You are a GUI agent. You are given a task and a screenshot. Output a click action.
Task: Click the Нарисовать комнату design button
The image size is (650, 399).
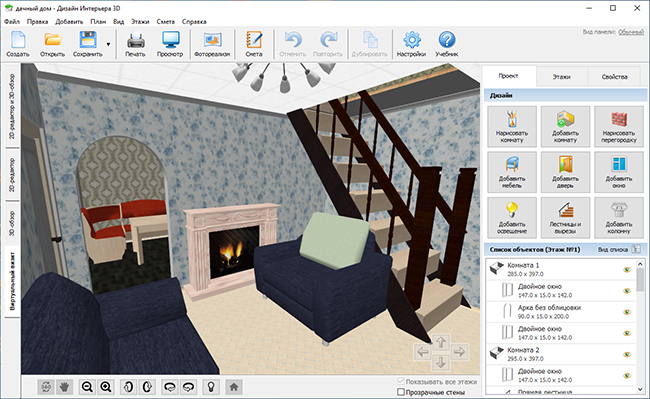click(512, 126)
